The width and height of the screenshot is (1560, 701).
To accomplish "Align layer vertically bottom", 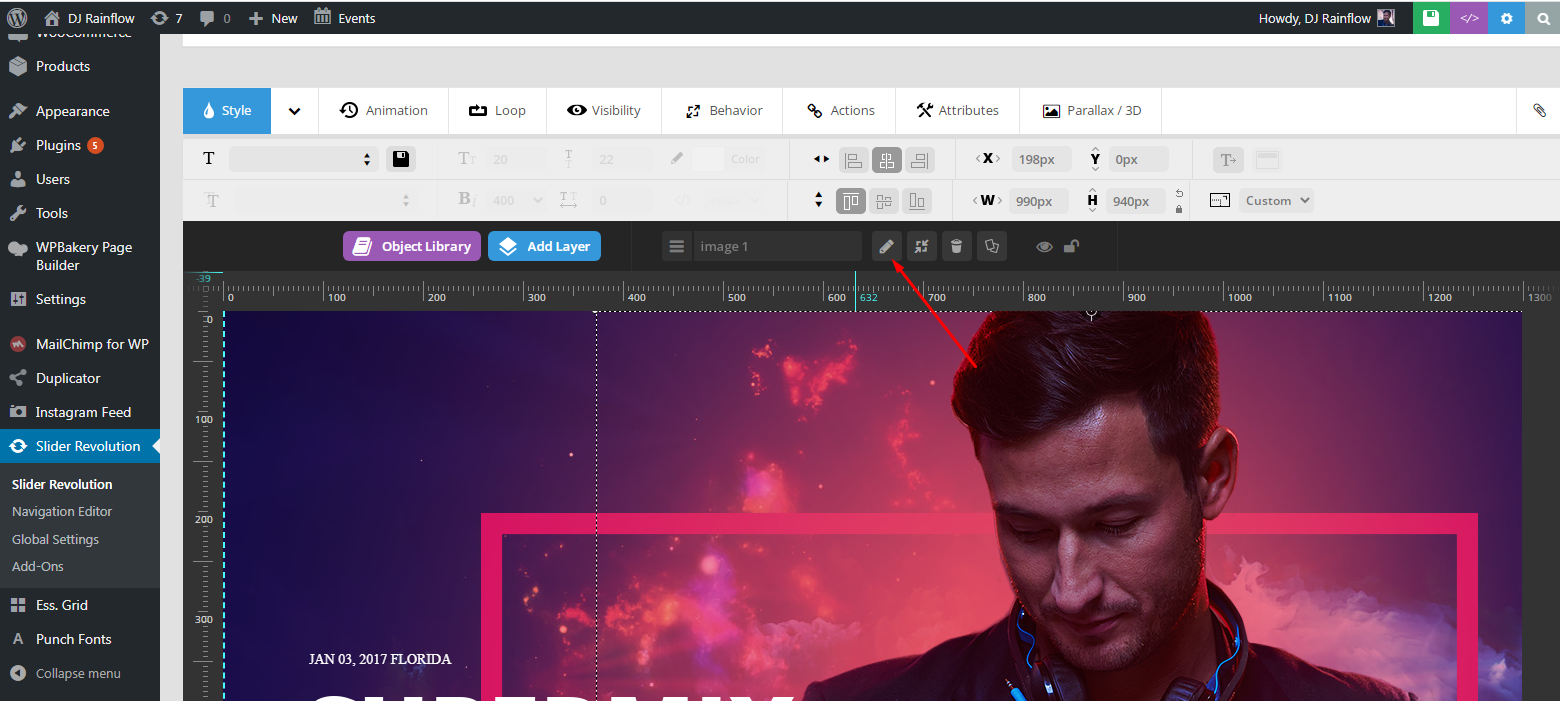I will [x=916, y=201].
